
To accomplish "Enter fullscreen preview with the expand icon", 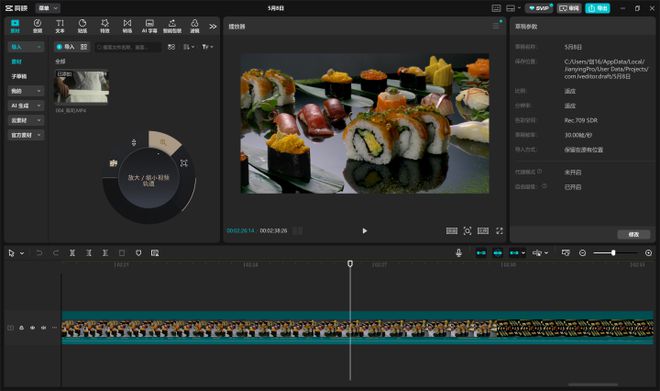I will [x=499, y=231].
